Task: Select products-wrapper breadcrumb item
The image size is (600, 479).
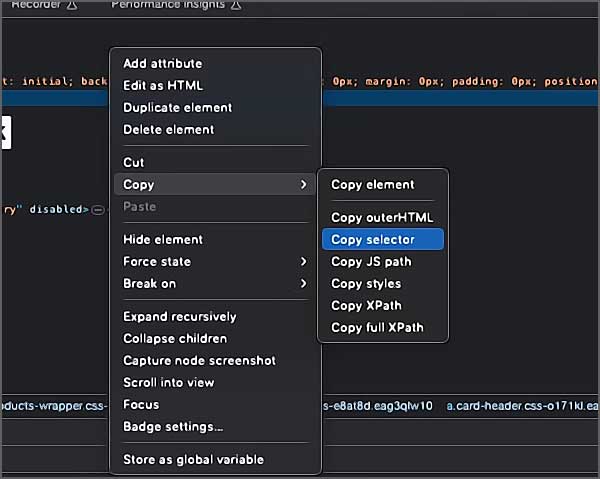Action: coord(54,406)
